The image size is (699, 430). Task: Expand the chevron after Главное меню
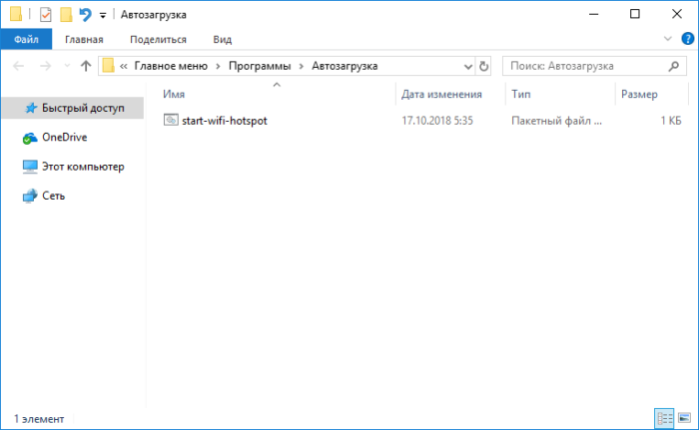(218, 66)
